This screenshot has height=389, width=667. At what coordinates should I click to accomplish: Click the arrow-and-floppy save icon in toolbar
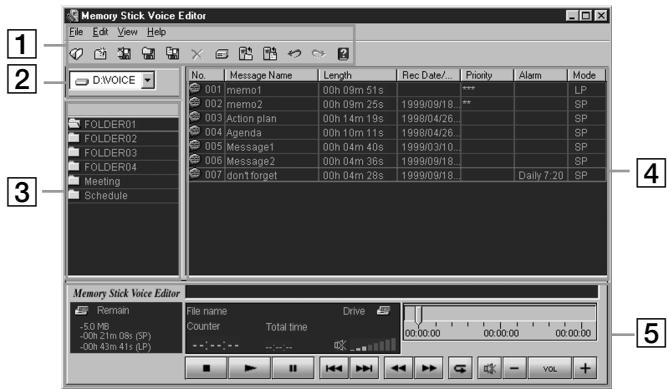click(124, 54)
